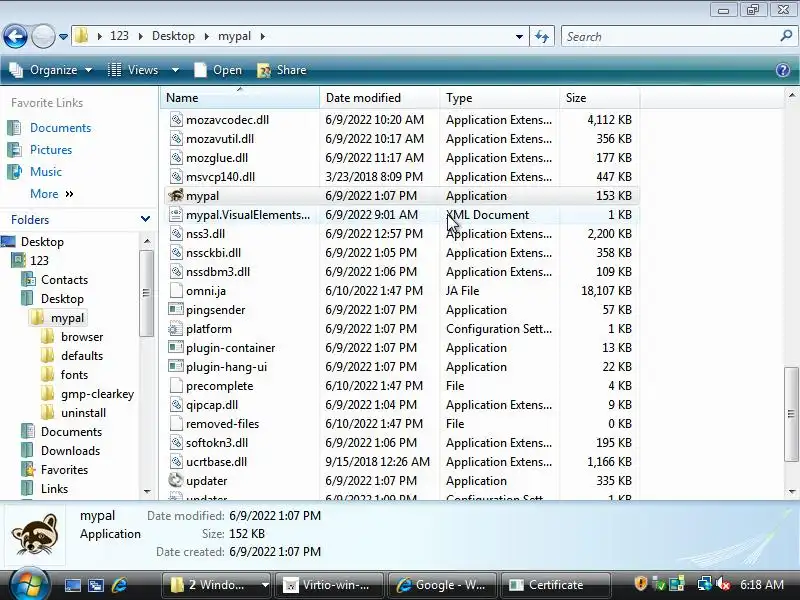
Task: Click the Open toolbar button
Action: point(218,70)
